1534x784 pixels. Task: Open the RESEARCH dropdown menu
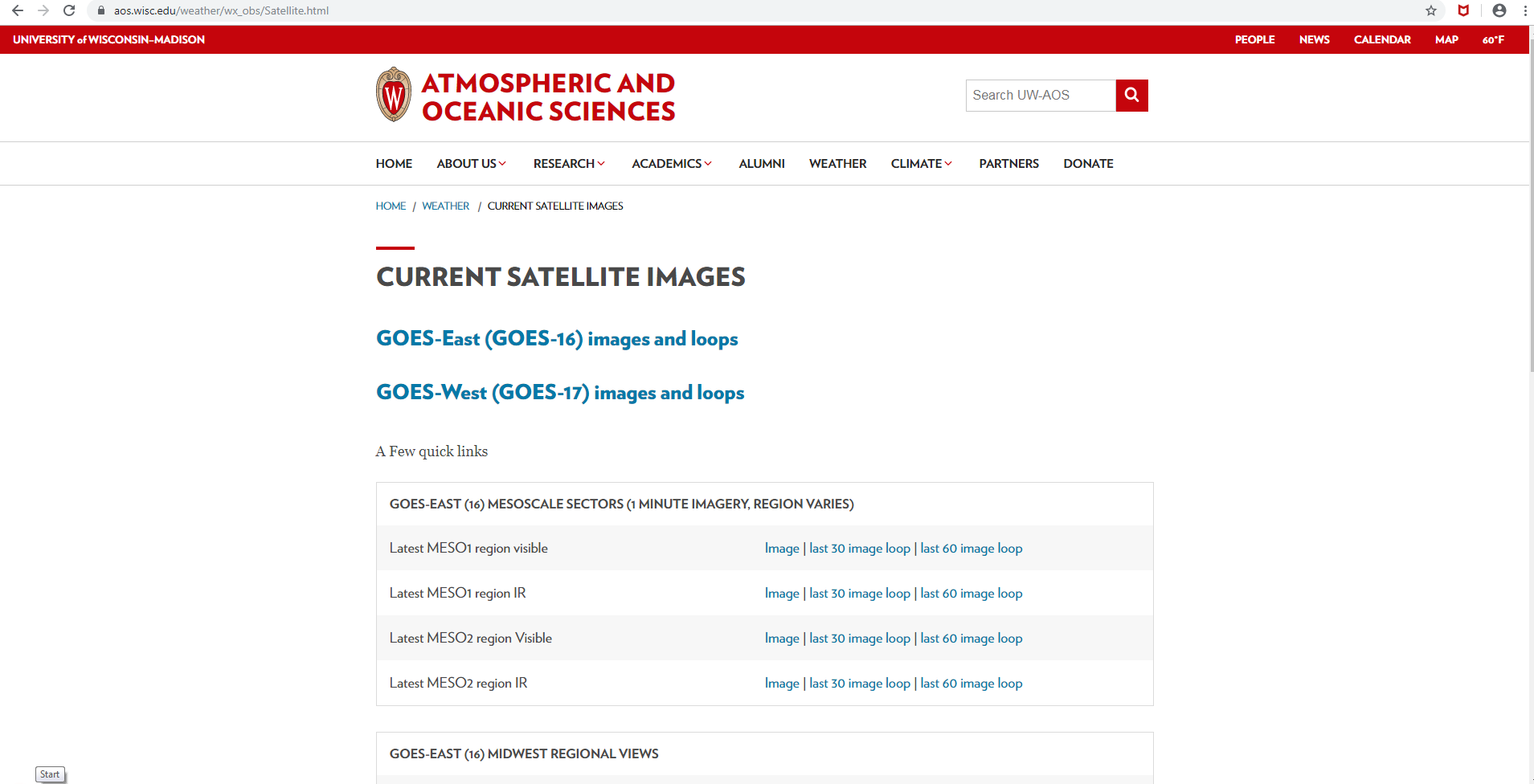tap(568, 163)
